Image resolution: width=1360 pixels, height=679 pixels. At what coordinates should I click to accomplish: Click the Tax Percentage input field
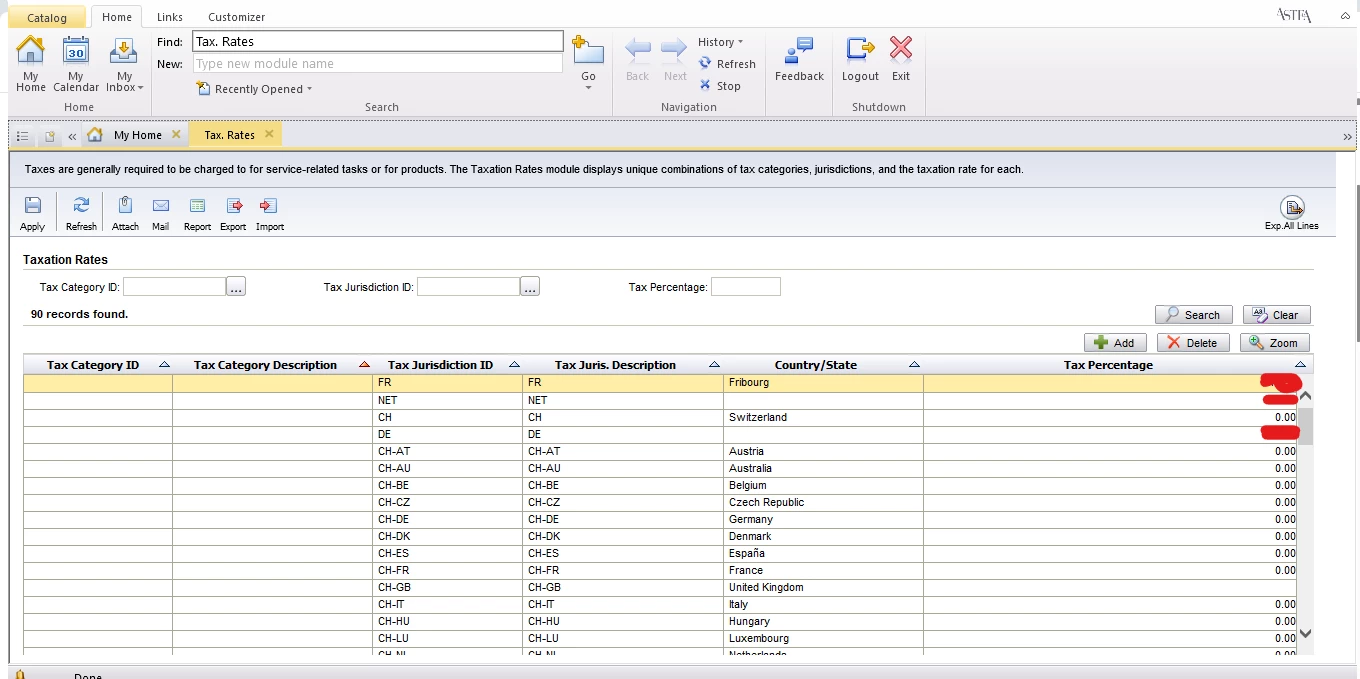click(x=745, y=287)
